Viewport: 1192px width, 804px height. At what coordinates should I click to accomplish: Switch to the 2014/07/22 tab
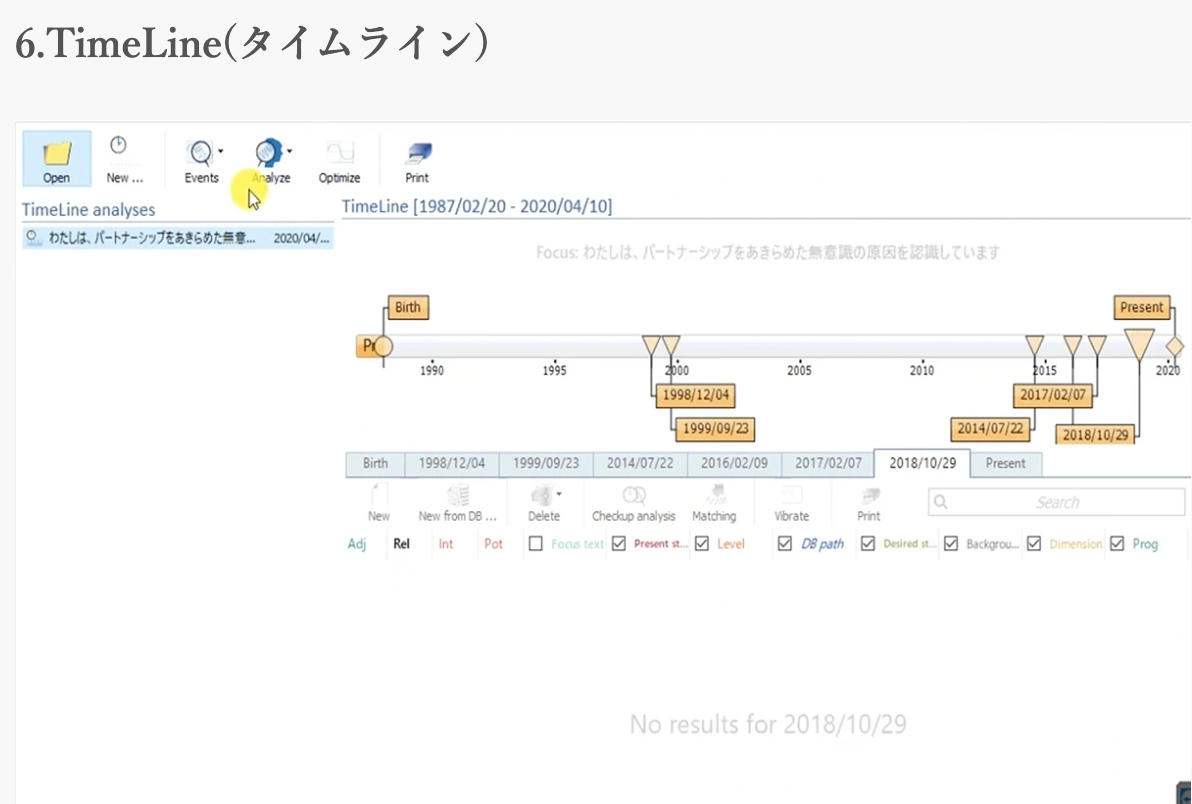coord(640,464)
